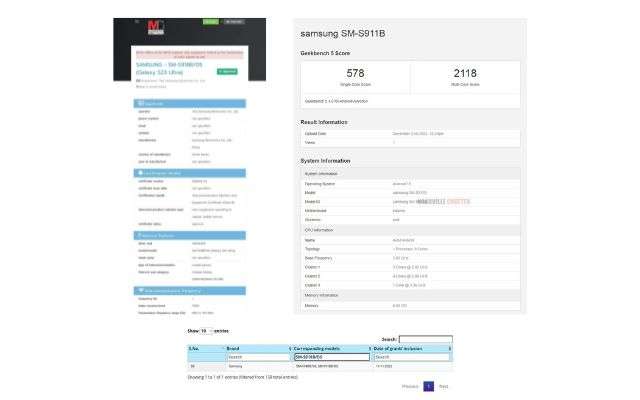Click the green status badge beside the Galaxy S23 Ultra title
The width and height of the screenshot is (640, 400).
coord(227,71)
